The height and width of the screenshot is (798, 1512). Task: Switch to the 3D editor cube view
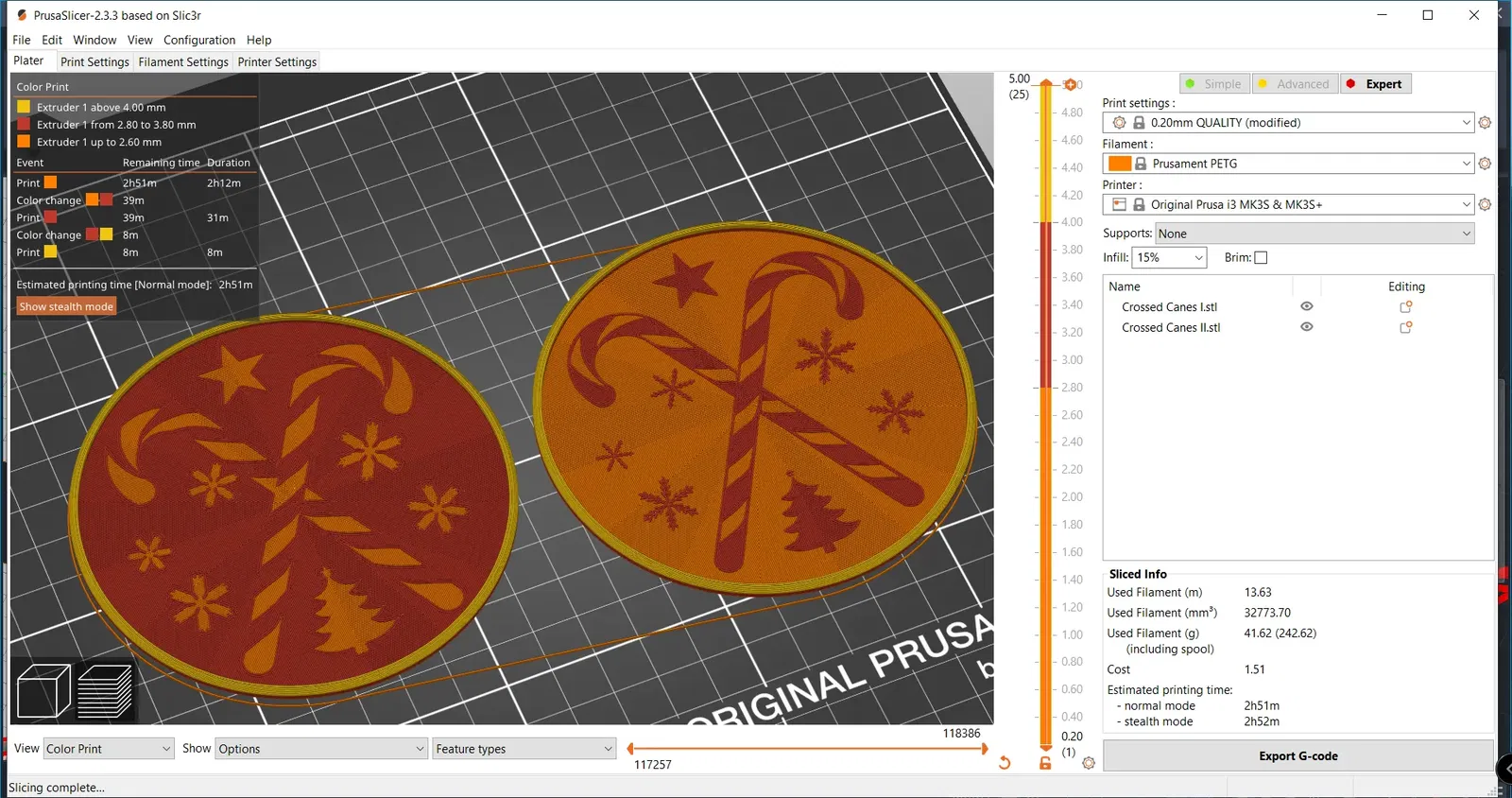(43, 691)
